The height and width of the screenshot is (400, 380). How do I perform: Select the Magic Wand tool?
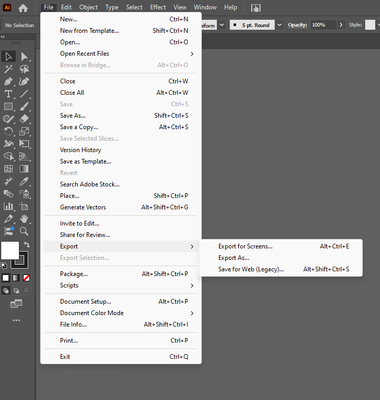(x=8, y=69)
